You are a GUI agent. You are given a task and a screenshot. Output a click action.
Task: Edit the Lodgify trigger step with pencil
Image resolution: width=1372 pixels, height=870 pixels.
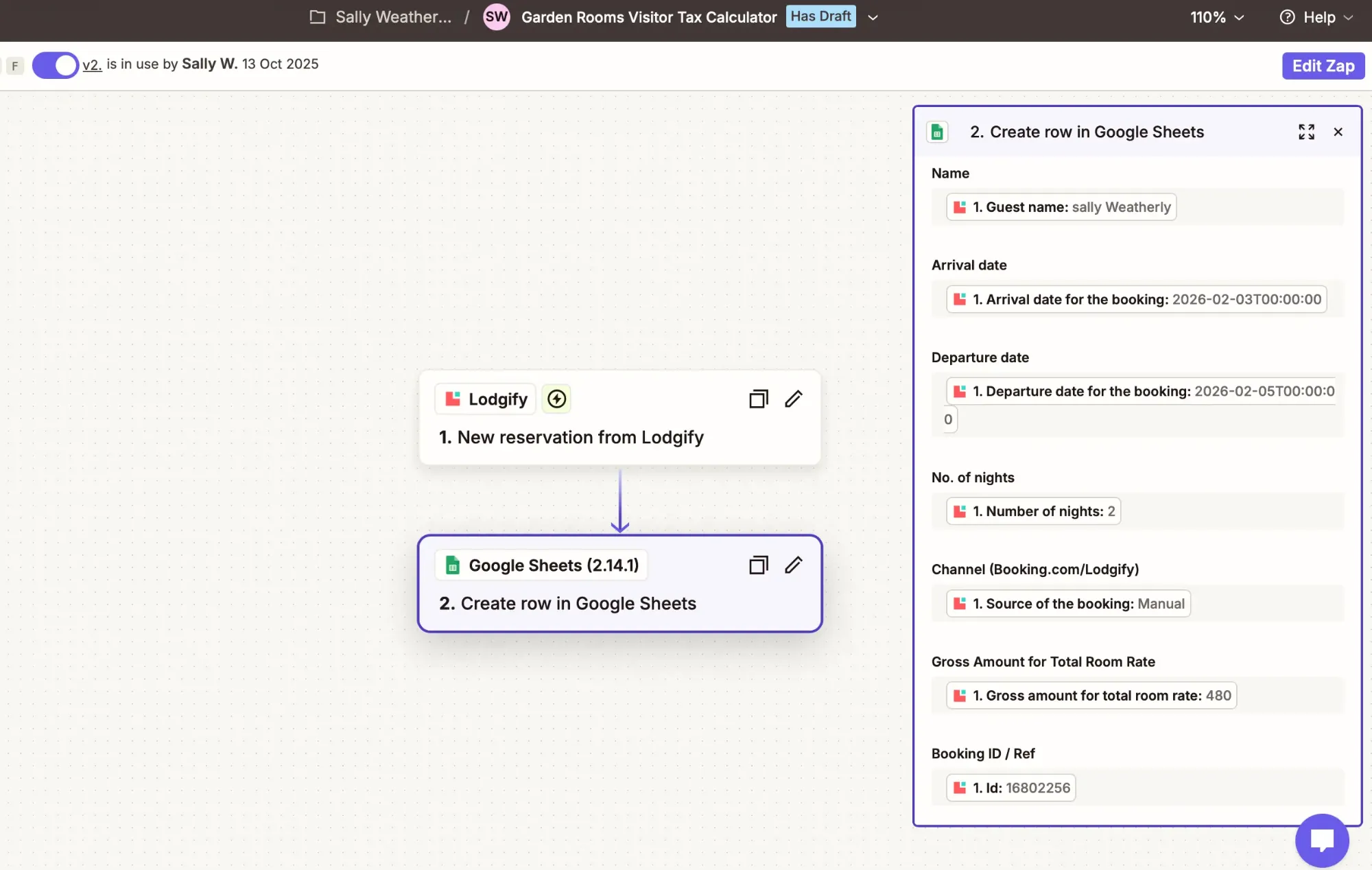point(794,399)
